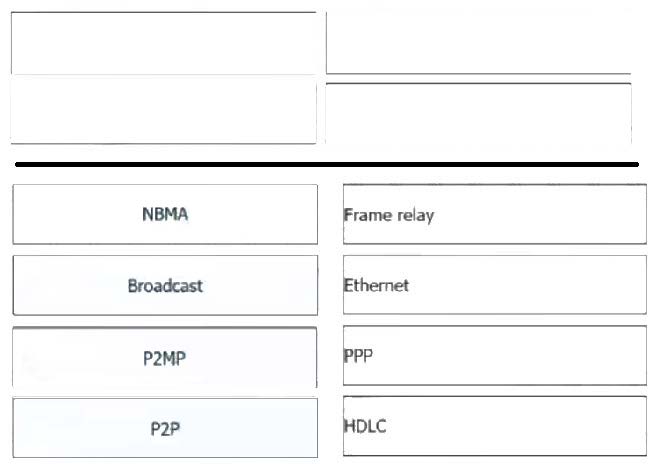This screenshot has width=652, height=472.
Task: Select the P2P box
Action: [165, 427]
